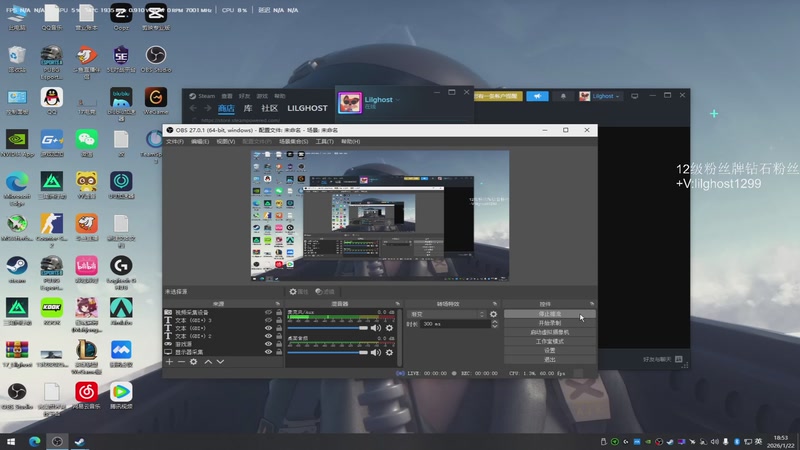Open source properties gear below sources list
This screenshot has width=800, height=450.
(x=193, y=362)
